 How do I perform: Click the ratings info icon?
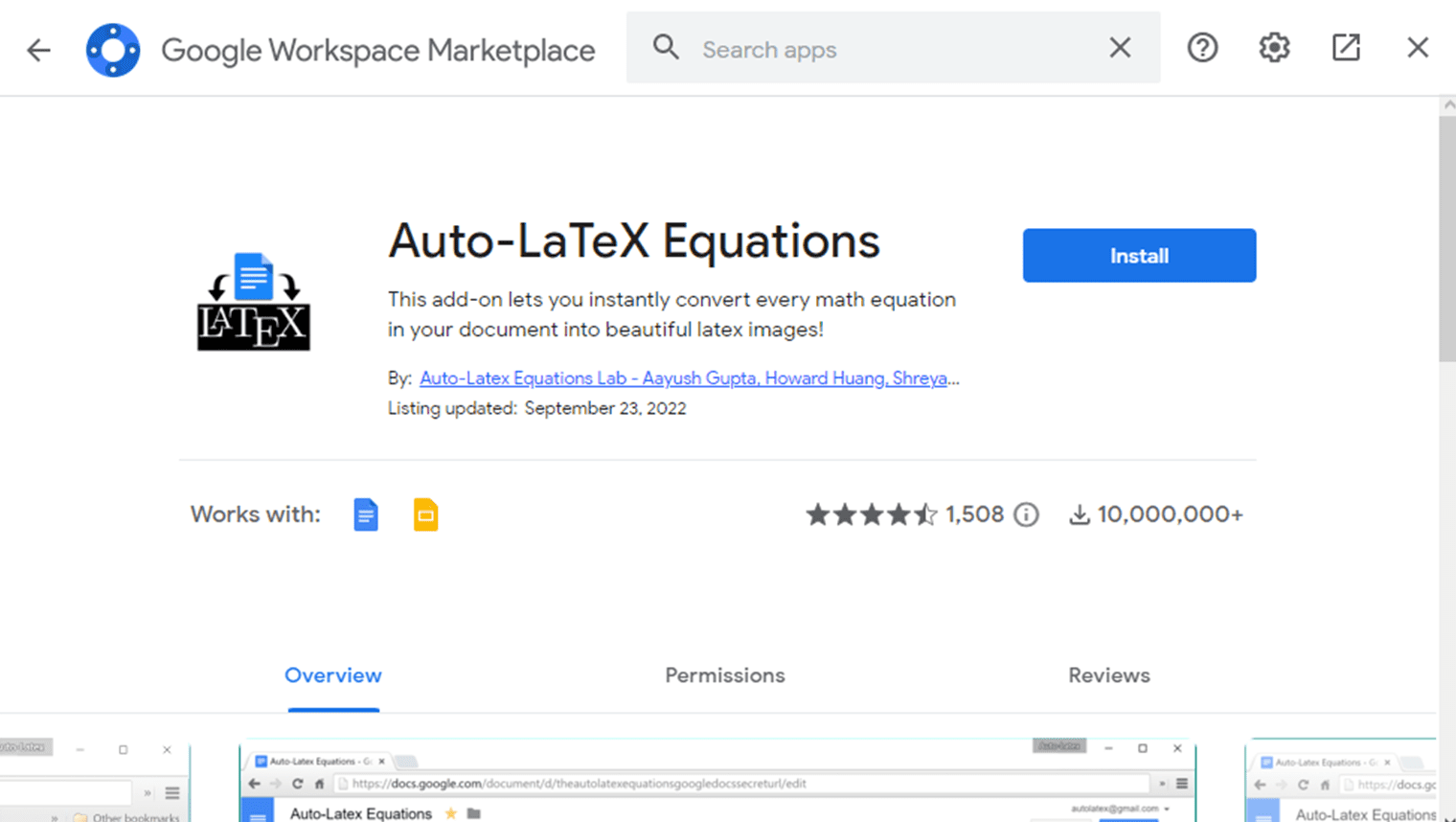tap(1027, 514)
